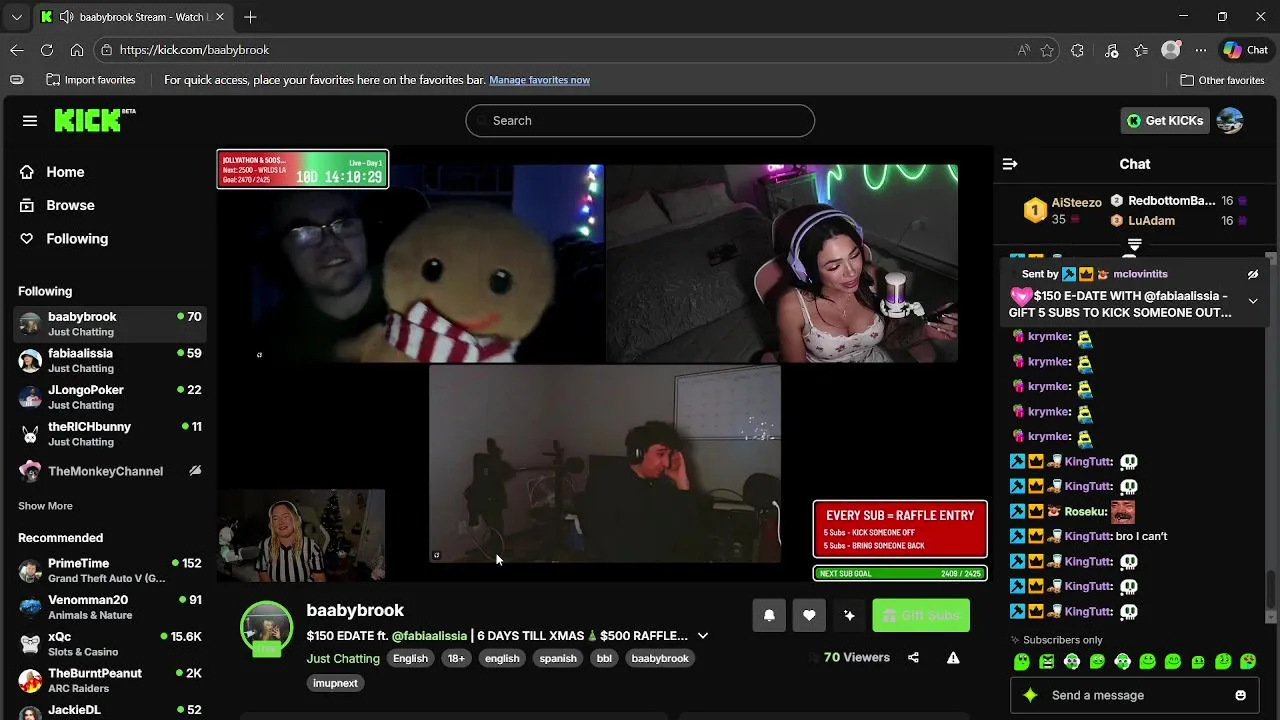
Task: Select the bbl tag
Action: (x=604, y=659)
